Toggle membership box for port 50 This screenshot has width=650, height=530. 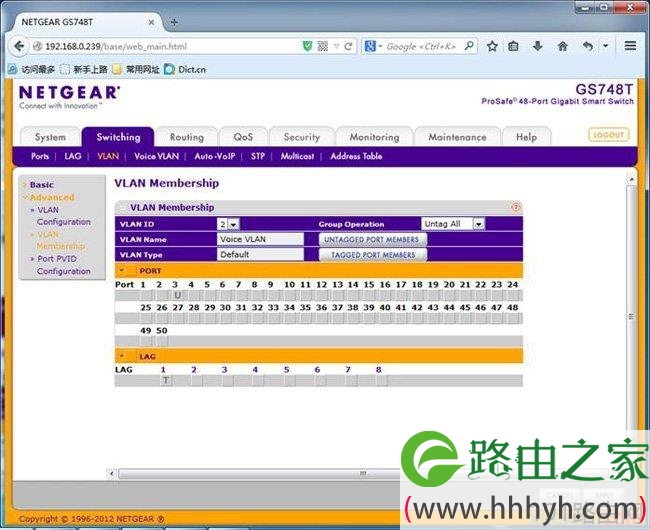click(162, 341)
